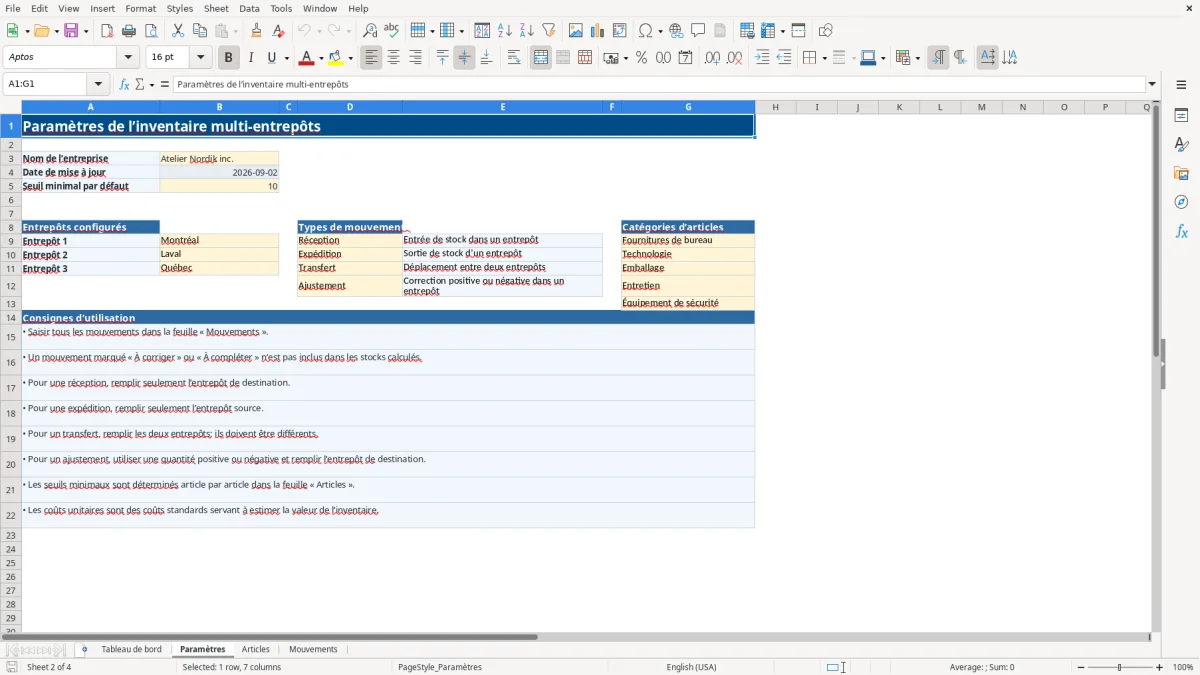Select column G header
Screen dimensions: 1200x675
[688, 107]
